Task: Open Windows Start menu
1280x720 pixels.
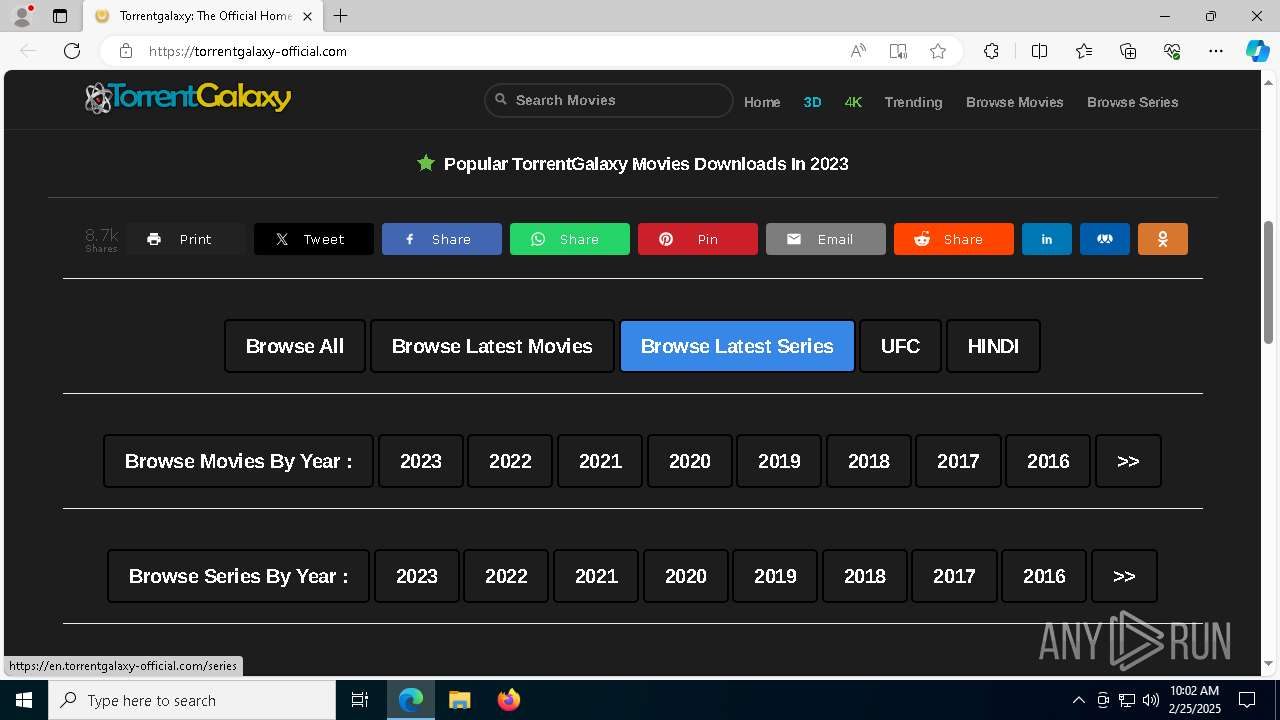Action: click(24, 700)
